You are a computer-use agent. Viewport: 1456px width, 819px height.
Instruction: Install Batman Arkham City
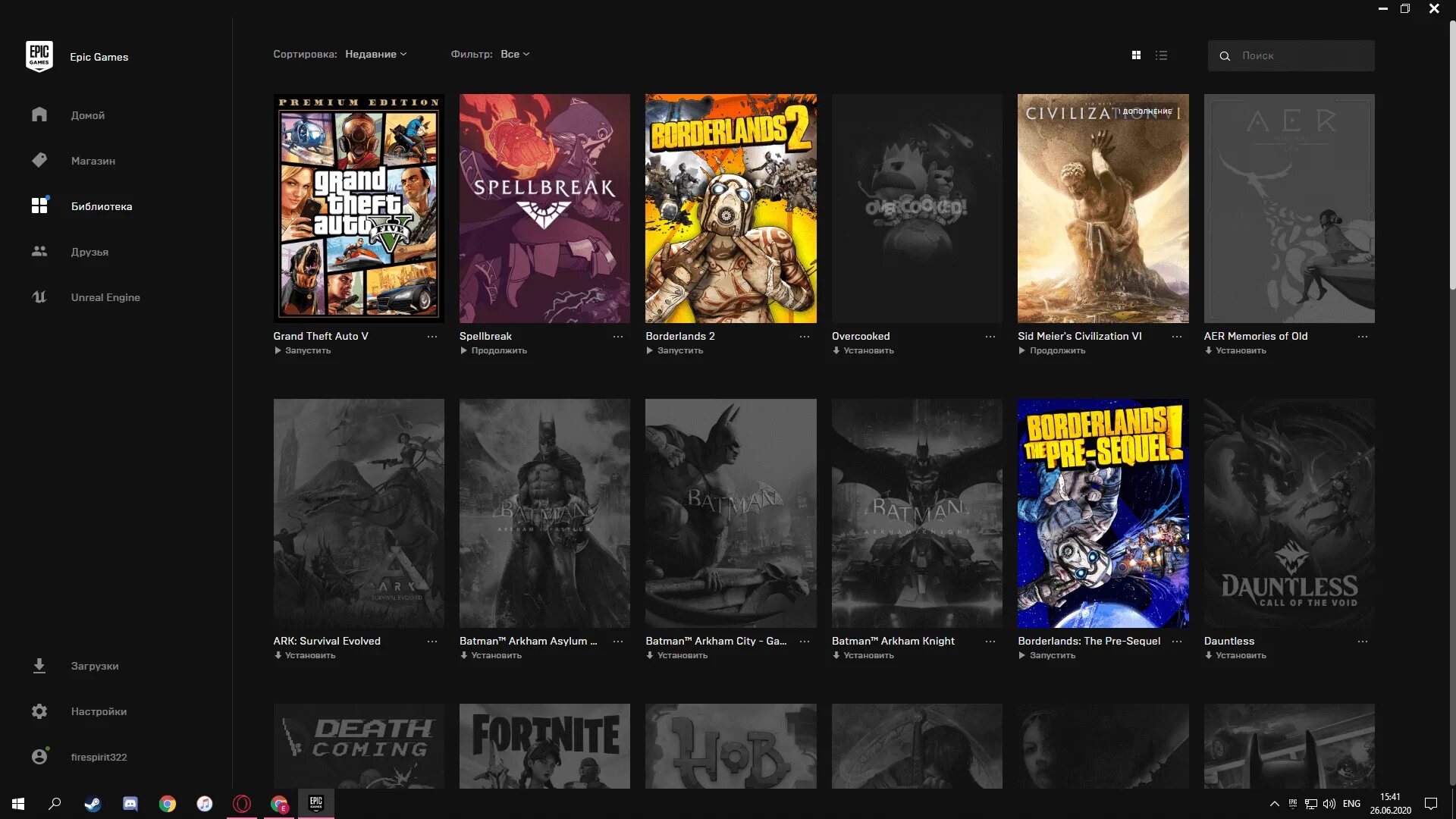677,655
